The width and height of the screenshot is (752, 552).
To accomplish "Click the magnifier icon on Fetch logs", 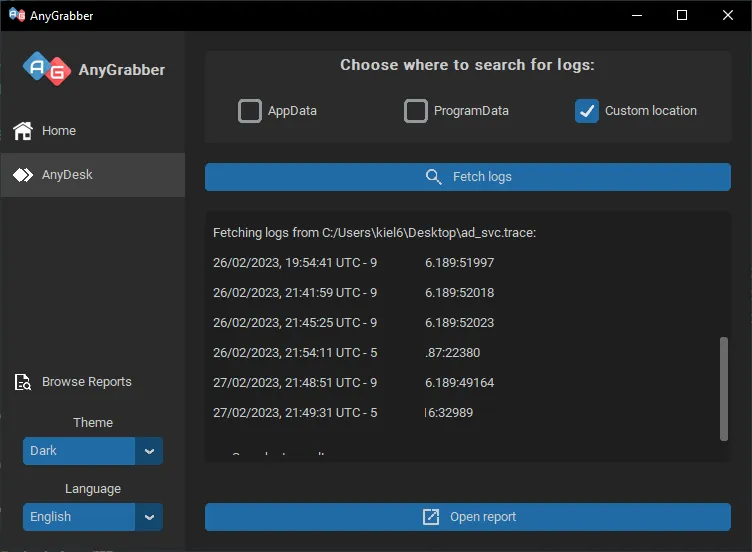I will coord(433,177).
